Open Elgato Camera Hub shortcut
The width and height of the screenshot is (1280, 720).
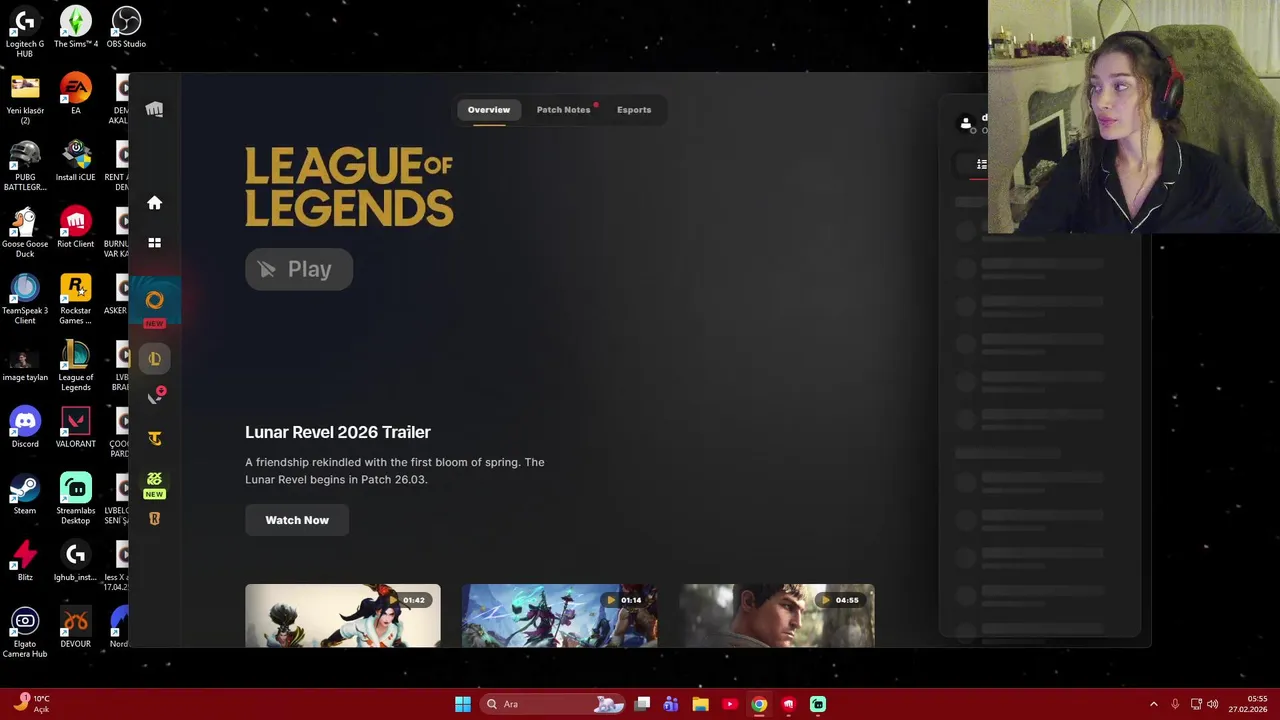click(25, 633)
